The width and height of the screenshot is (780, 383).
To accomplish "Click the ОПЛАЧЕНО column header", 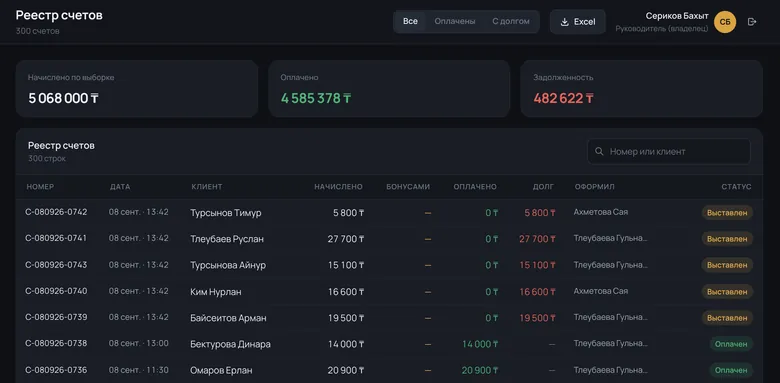I will pyautogui.click(x=475, y=187).
